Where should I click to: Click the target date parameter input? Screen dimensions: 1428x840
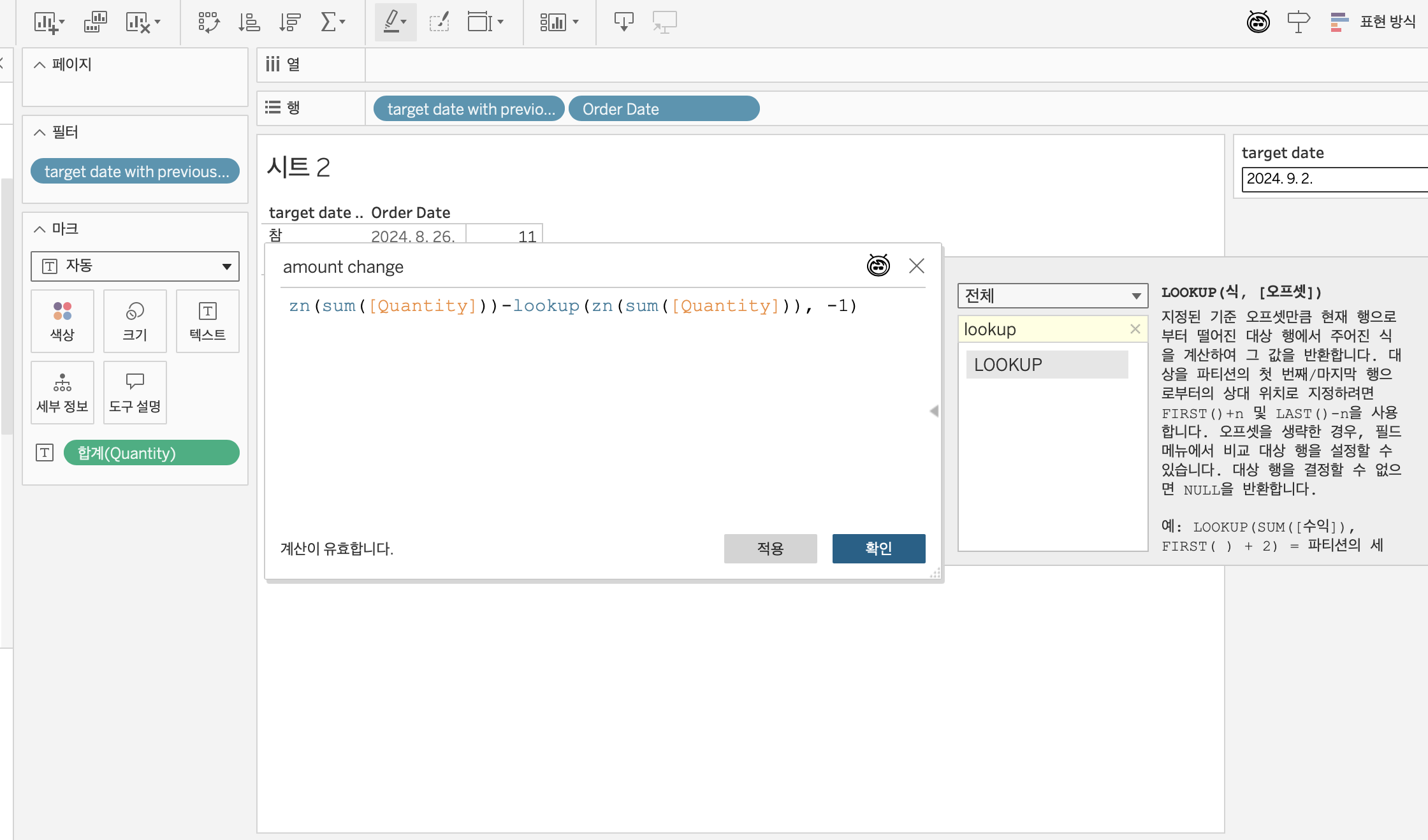(1332, 178)
